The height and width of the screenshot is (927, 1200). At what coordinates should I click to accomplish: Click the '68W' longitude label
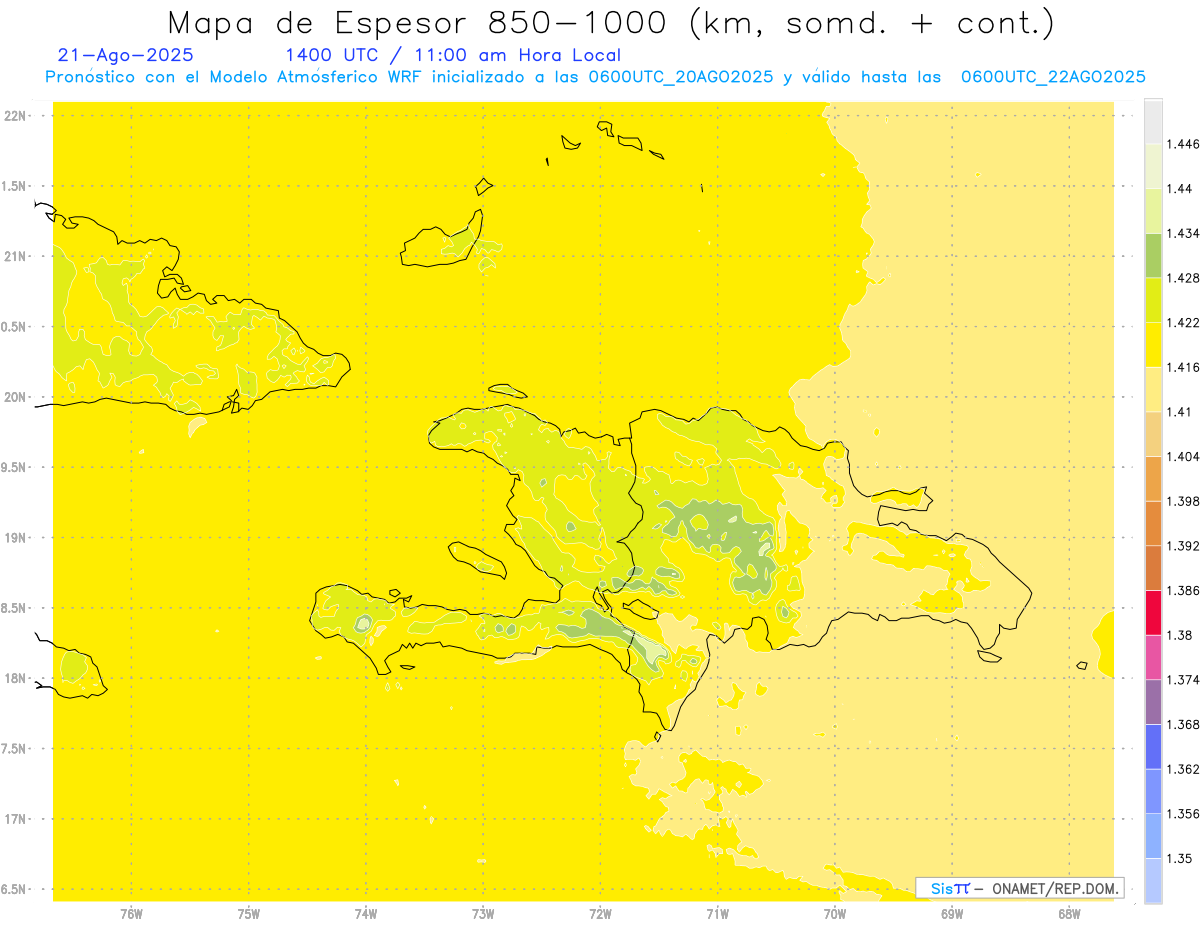[1069, 913]
